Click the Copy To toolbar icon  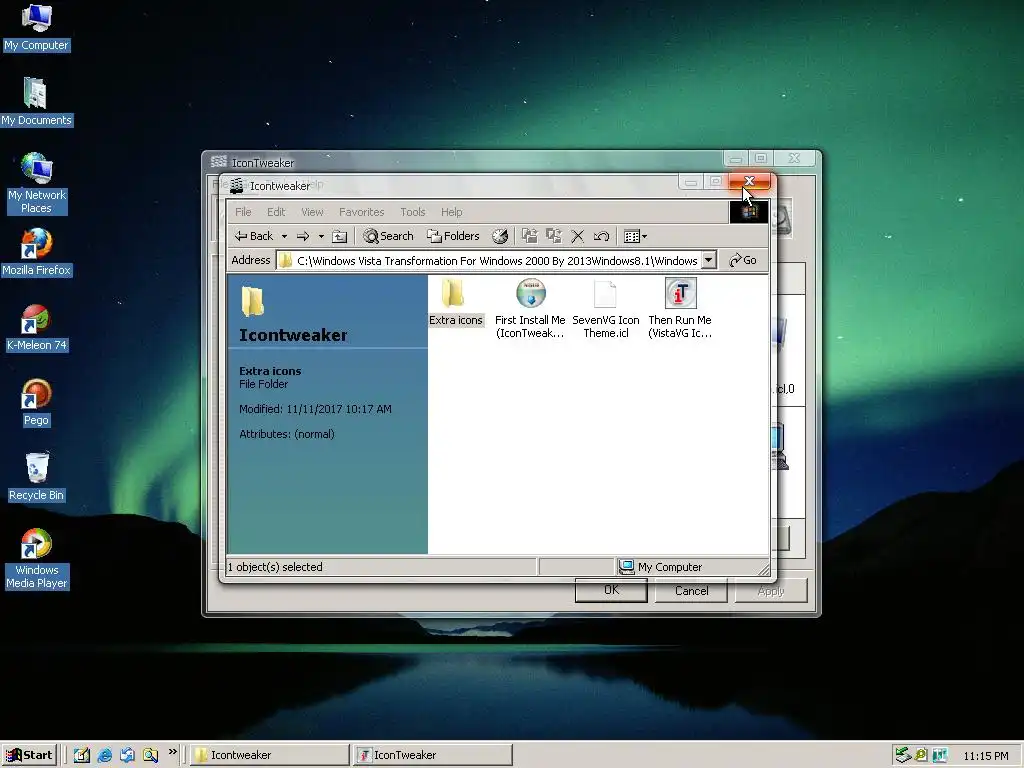coord(554,236)
